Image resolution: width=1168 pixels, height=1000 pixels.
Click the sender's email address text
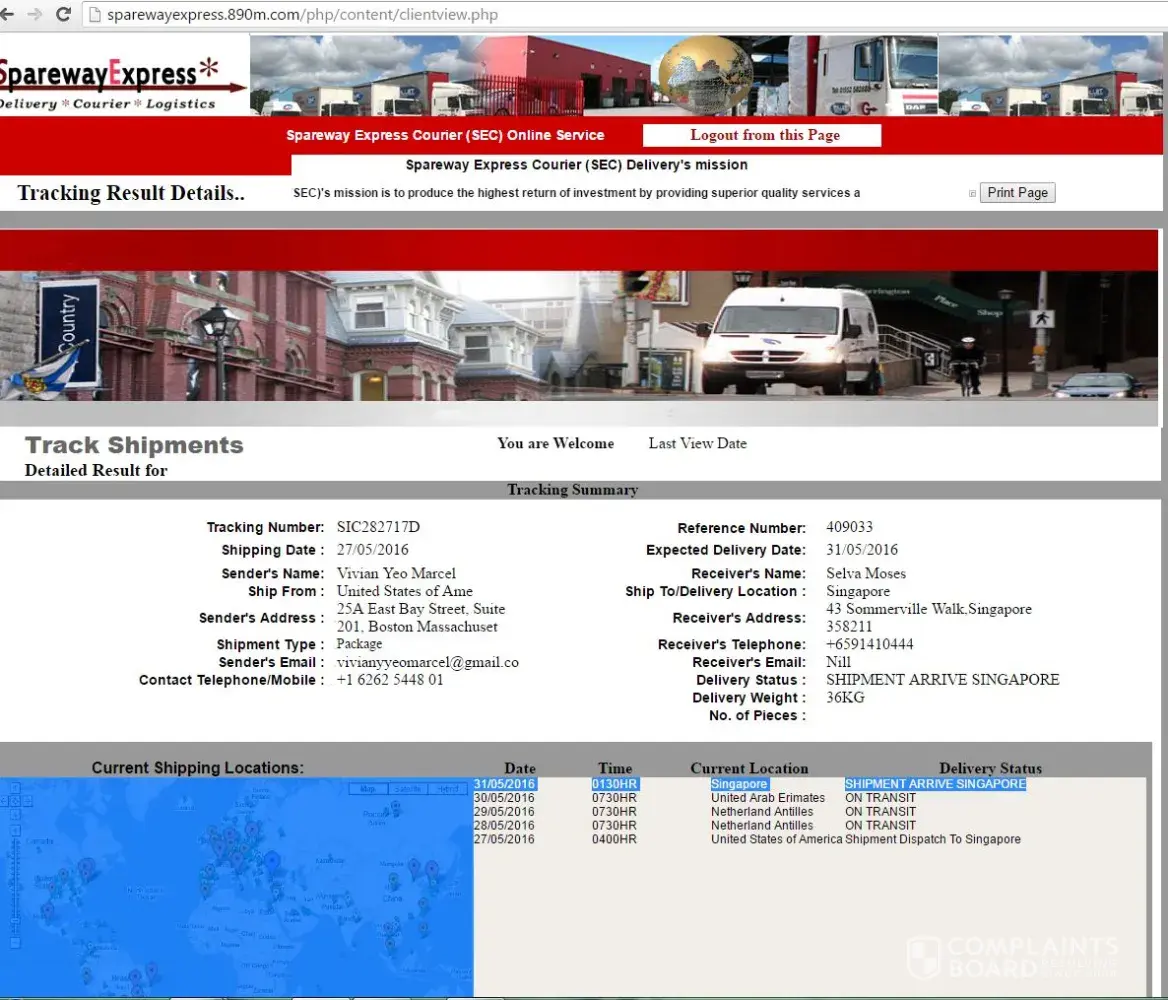[427, 662]
